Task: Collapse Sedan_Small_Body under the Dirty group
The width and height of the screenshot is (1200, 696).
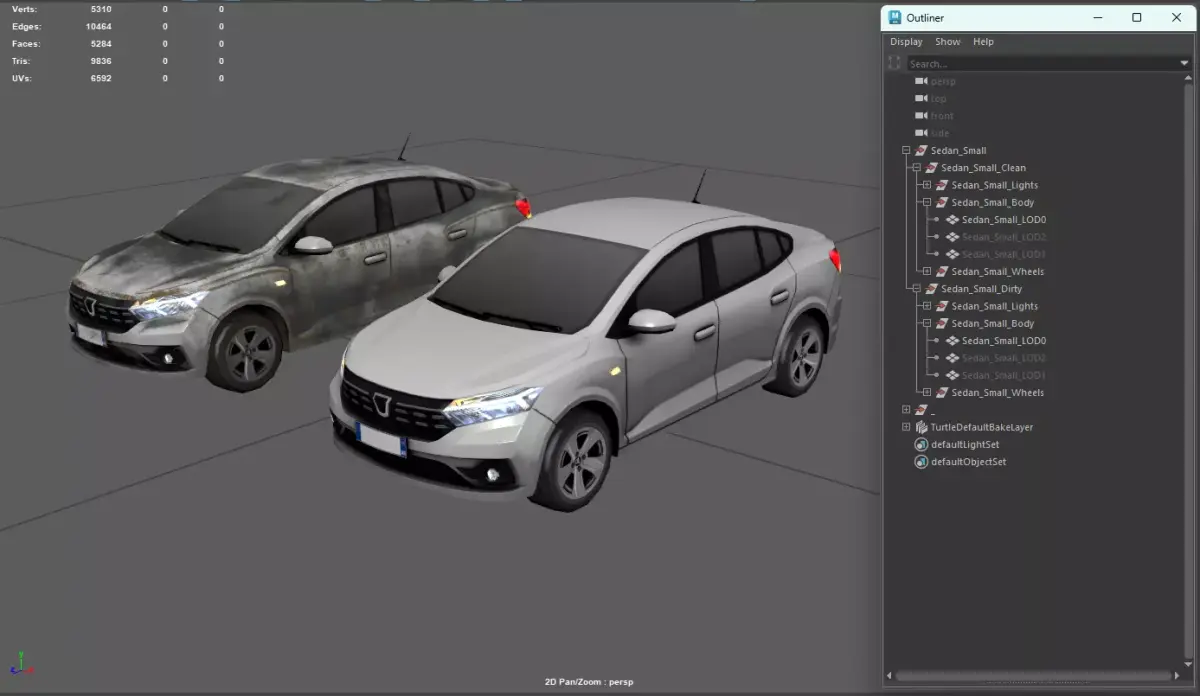Action: click(927, 324)
